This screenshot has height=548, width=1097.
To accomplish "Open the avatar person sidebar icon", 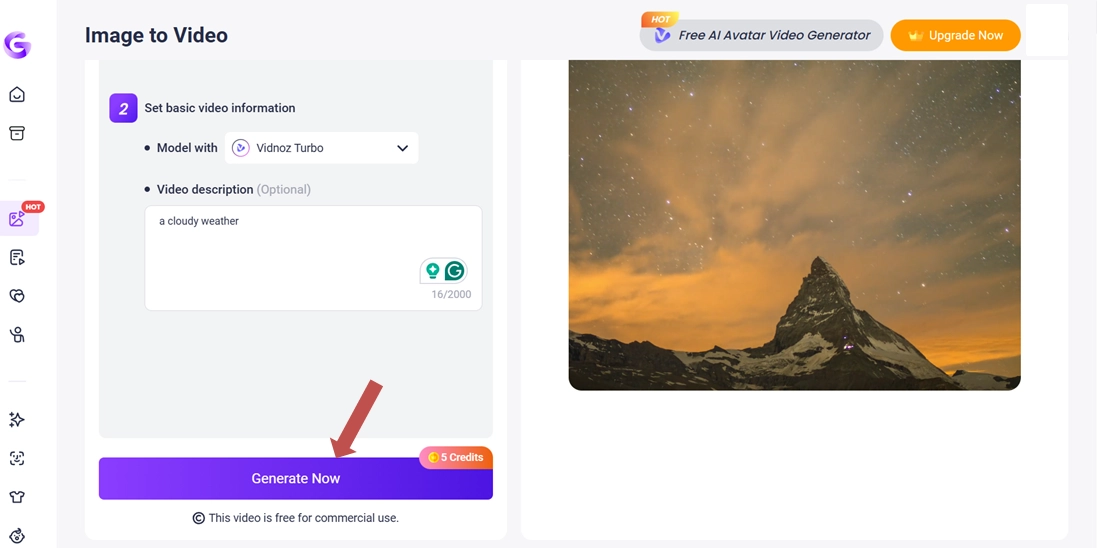I will tap(17, 335).
